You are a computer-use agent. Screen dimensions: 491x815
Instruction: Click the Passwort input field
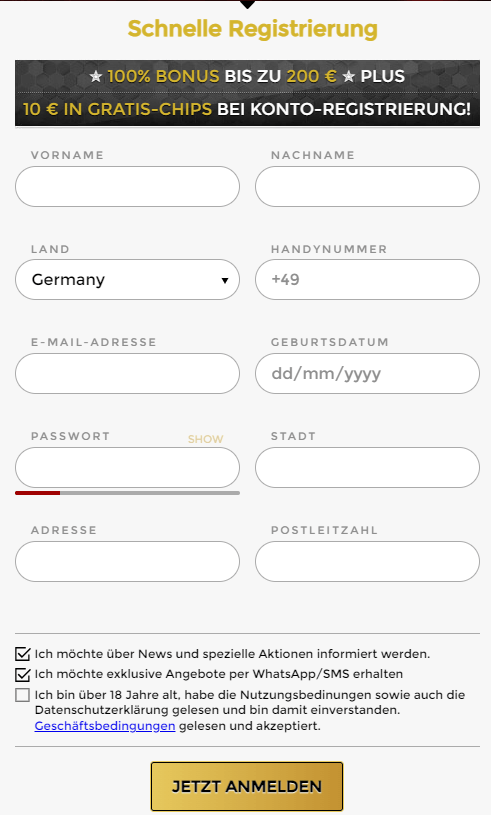pos(127,467)
